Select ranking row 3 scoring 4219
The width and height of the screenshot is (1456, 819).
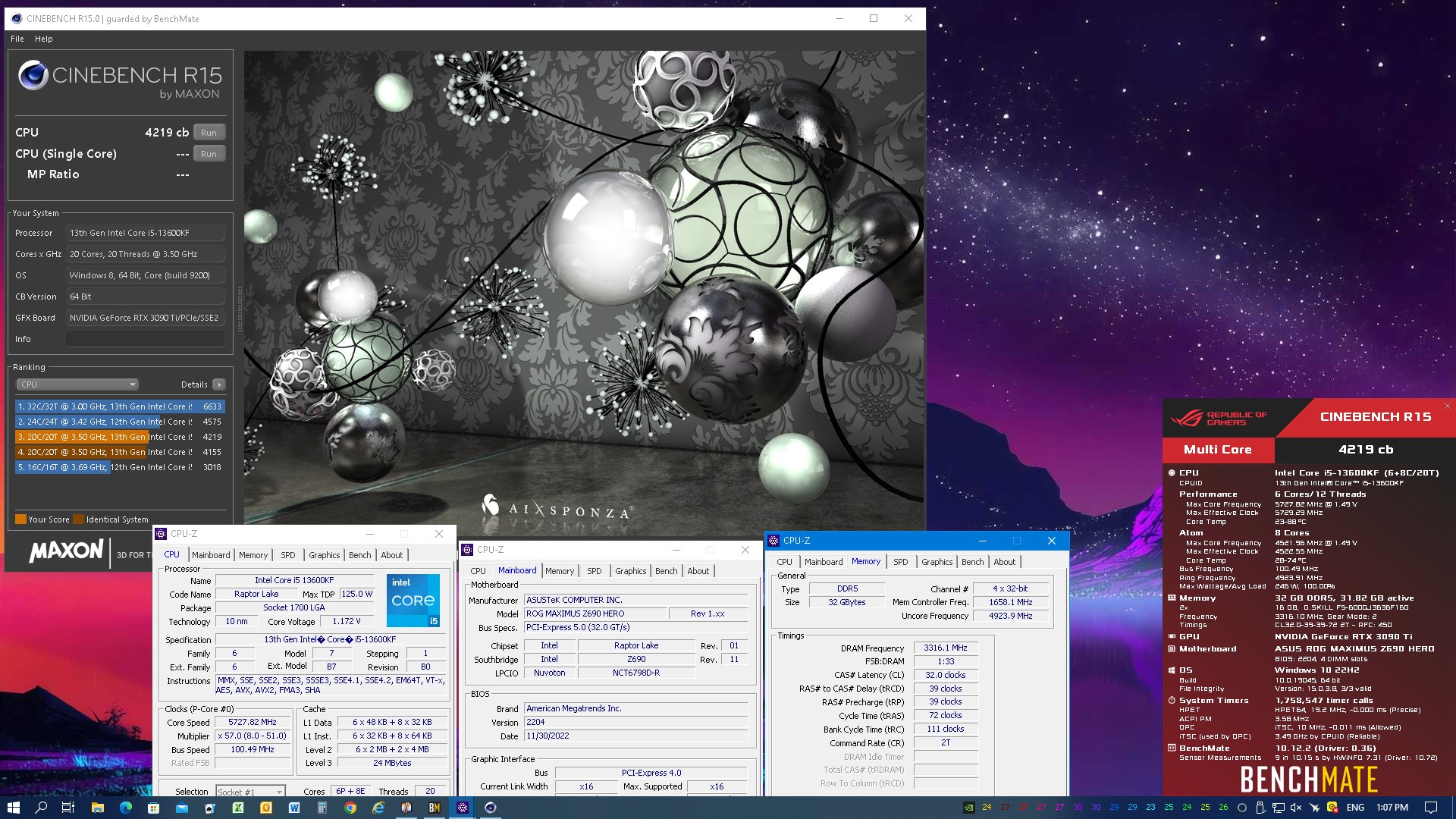point(120,437)
